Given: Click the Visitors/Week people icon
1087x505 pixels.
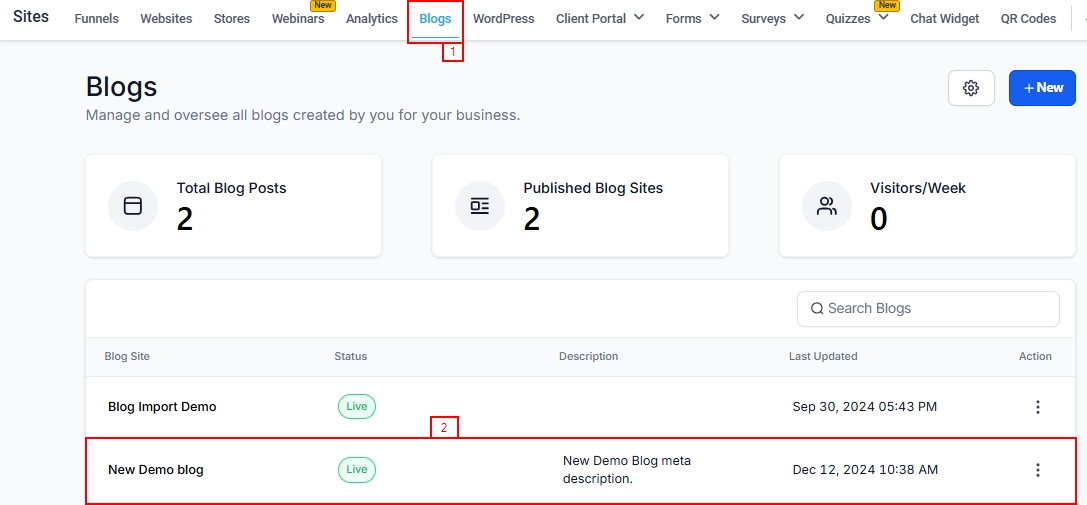Looking at the screenshot, I should (x=827, y=206).
